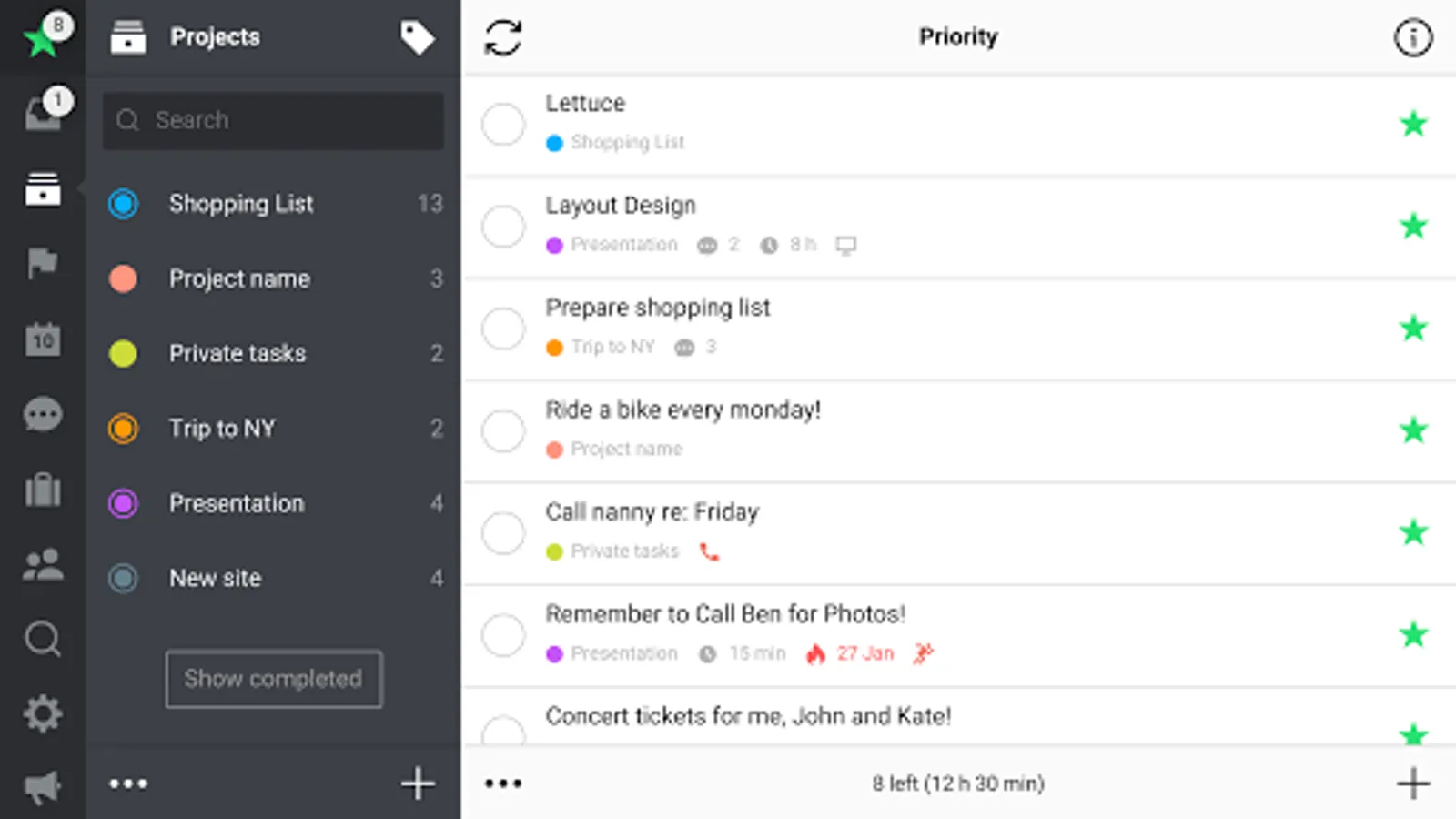The image size is (1456, 819).
Task: Open task list more options menu
Action: click(503, 784)
